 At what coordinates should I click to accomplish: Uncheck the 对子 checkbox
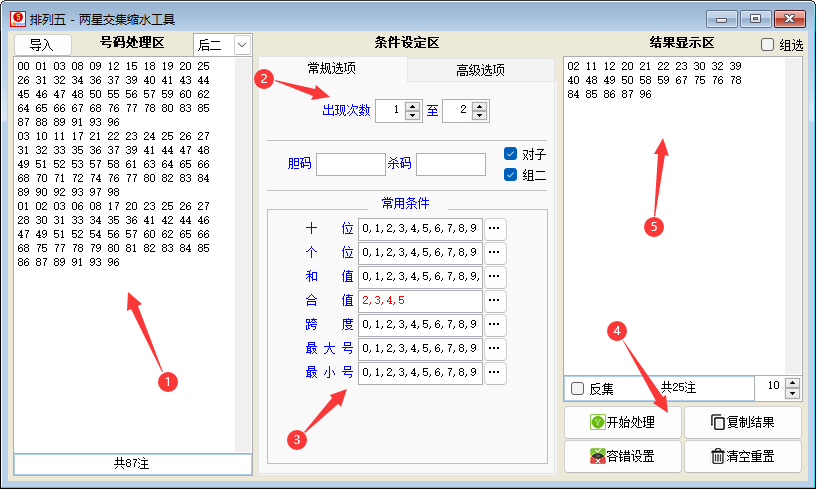[511, 154]
